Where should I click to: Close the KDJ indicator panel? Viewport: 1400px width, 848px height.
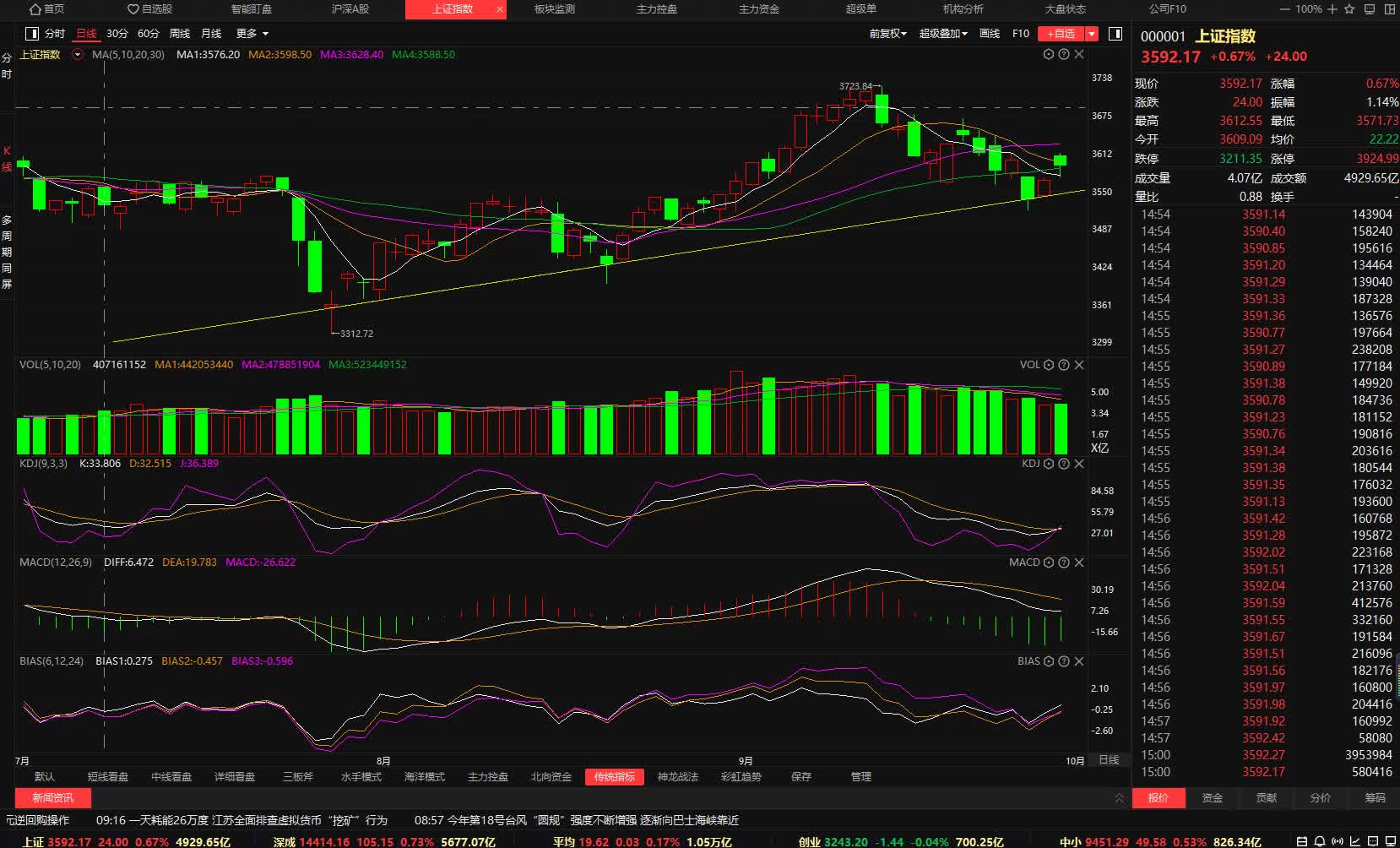(x=1079, y=464)
